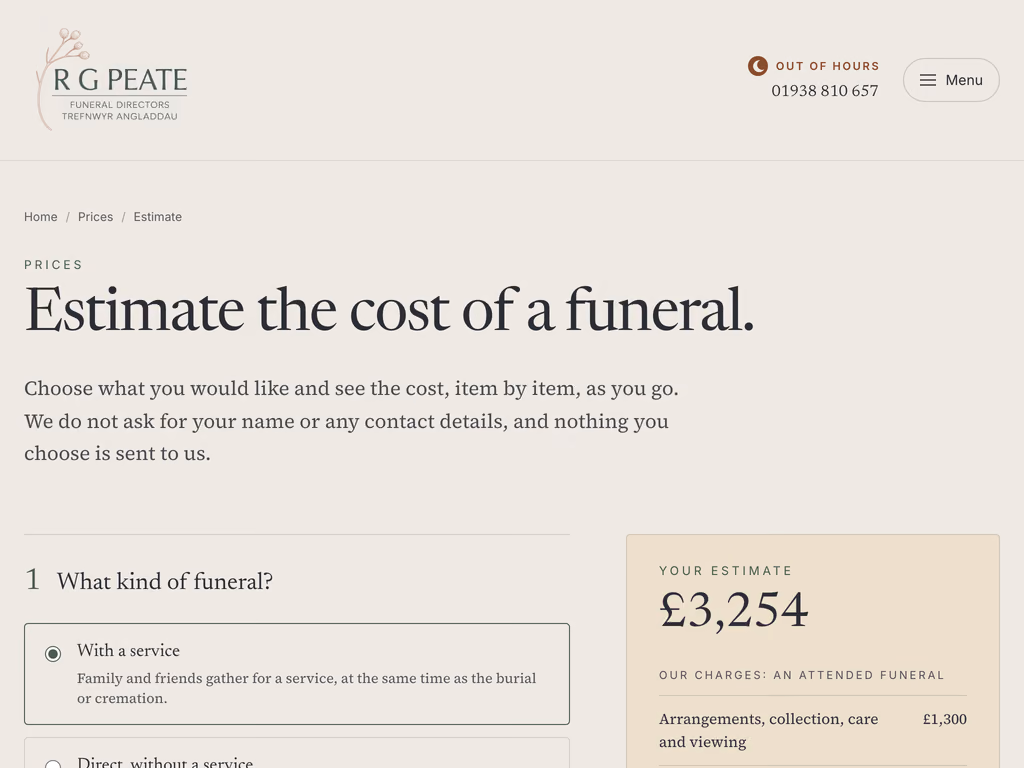Select the With a service radio button
The height and width of the screenshot is (768, 1024).
53,654
